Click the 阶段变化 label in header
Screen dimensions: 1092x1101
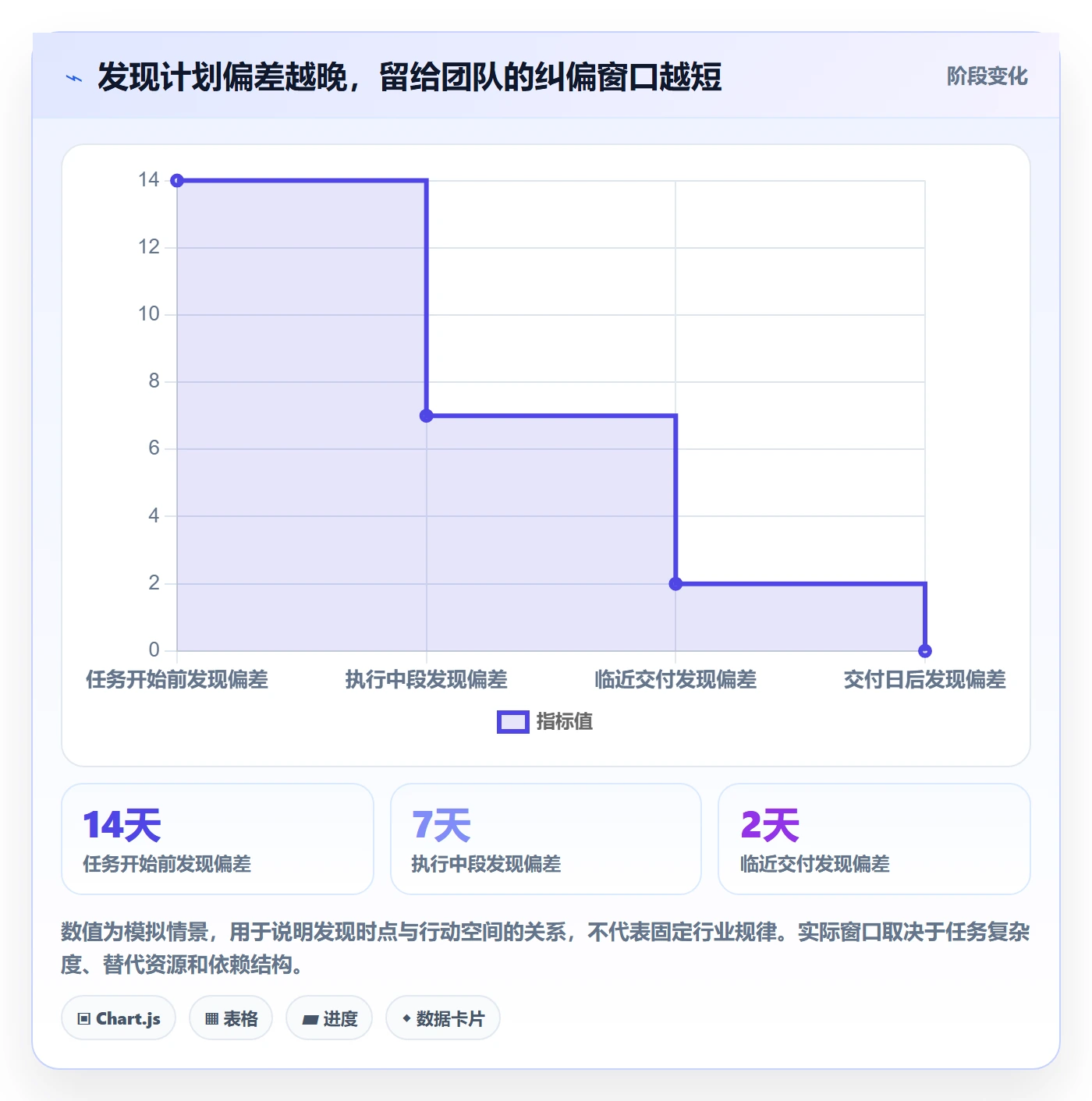coord(987,76)
